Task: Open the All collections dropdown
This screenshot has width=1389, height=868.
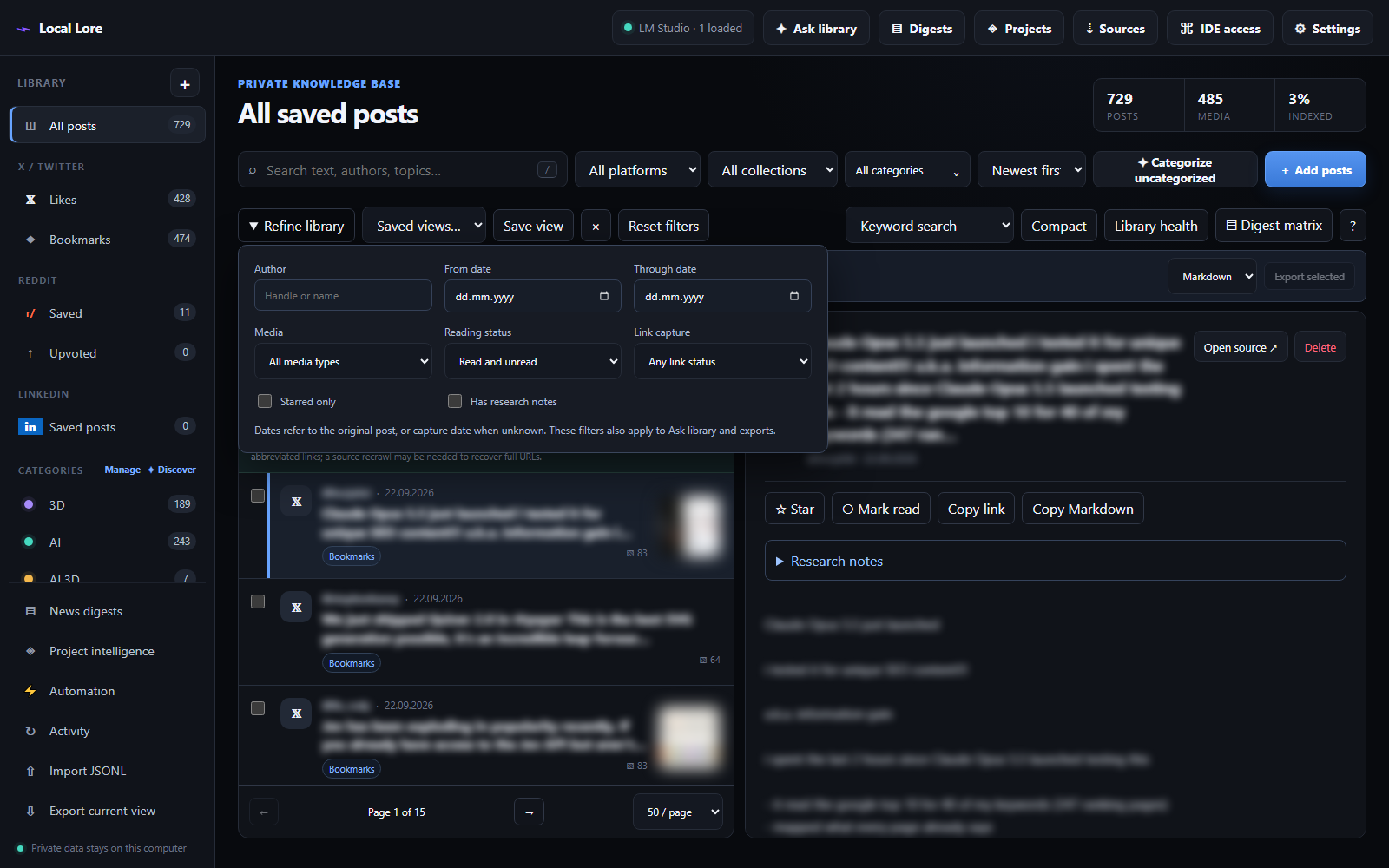Action: pos(772,170)
